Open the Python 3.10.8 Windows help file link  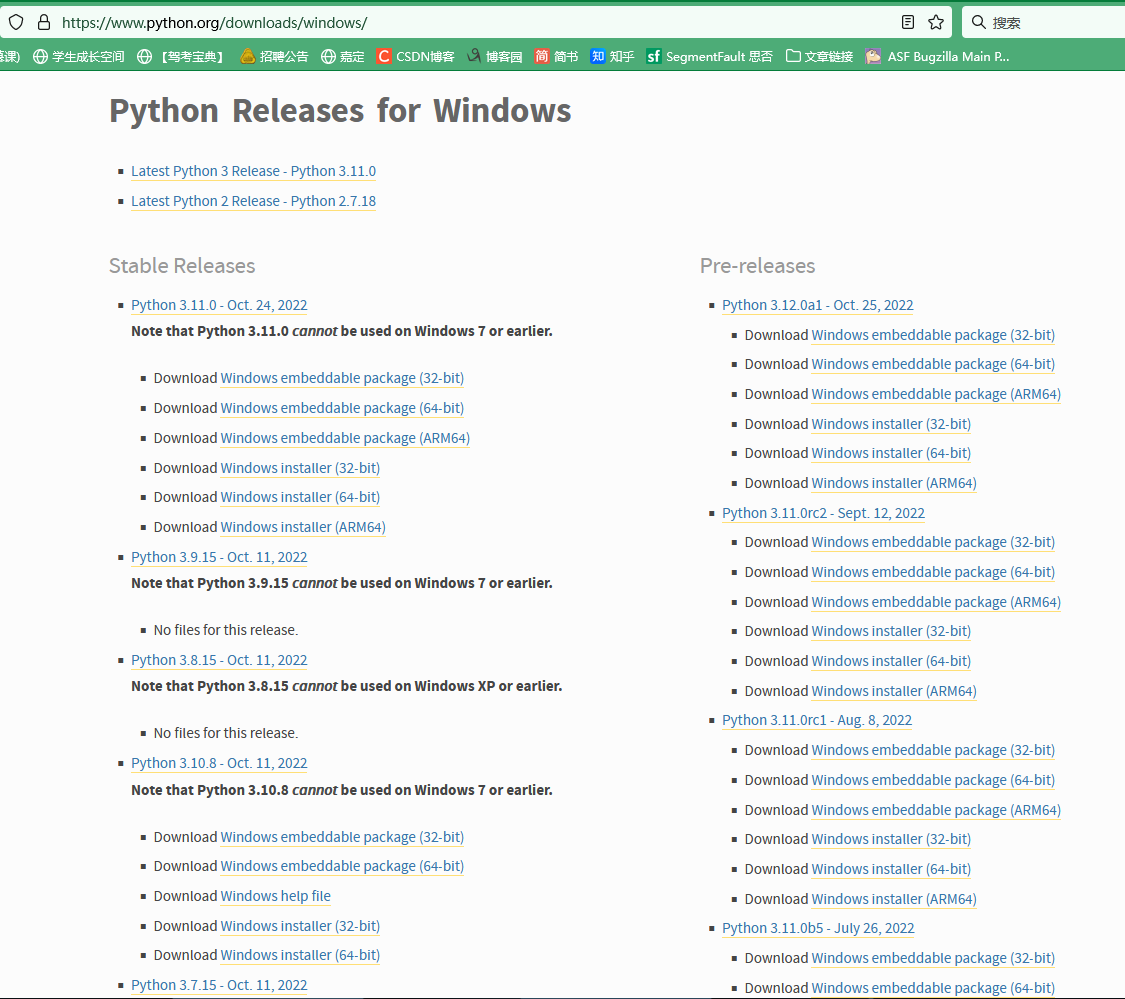275,896
